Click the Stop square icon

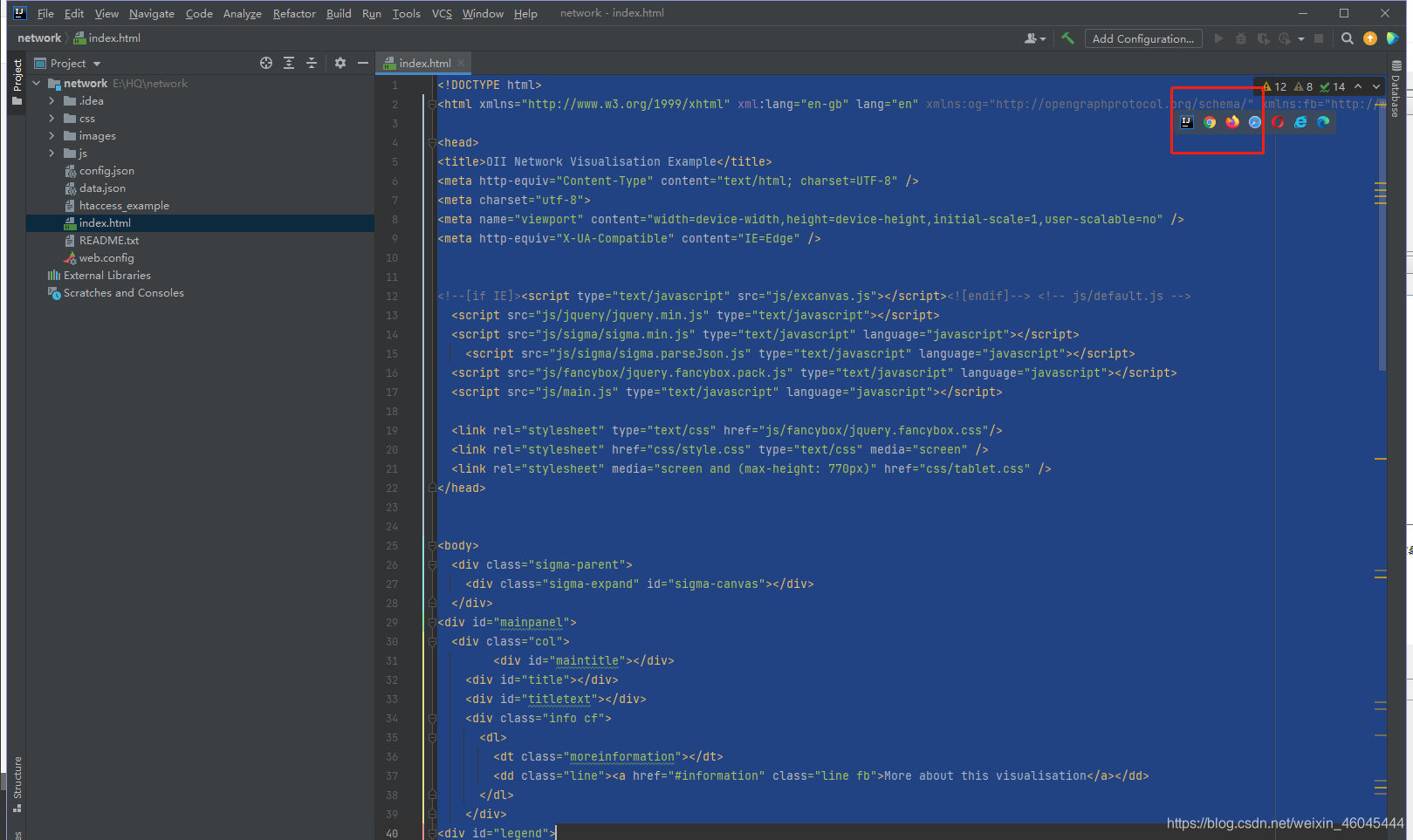[1319, 38]
